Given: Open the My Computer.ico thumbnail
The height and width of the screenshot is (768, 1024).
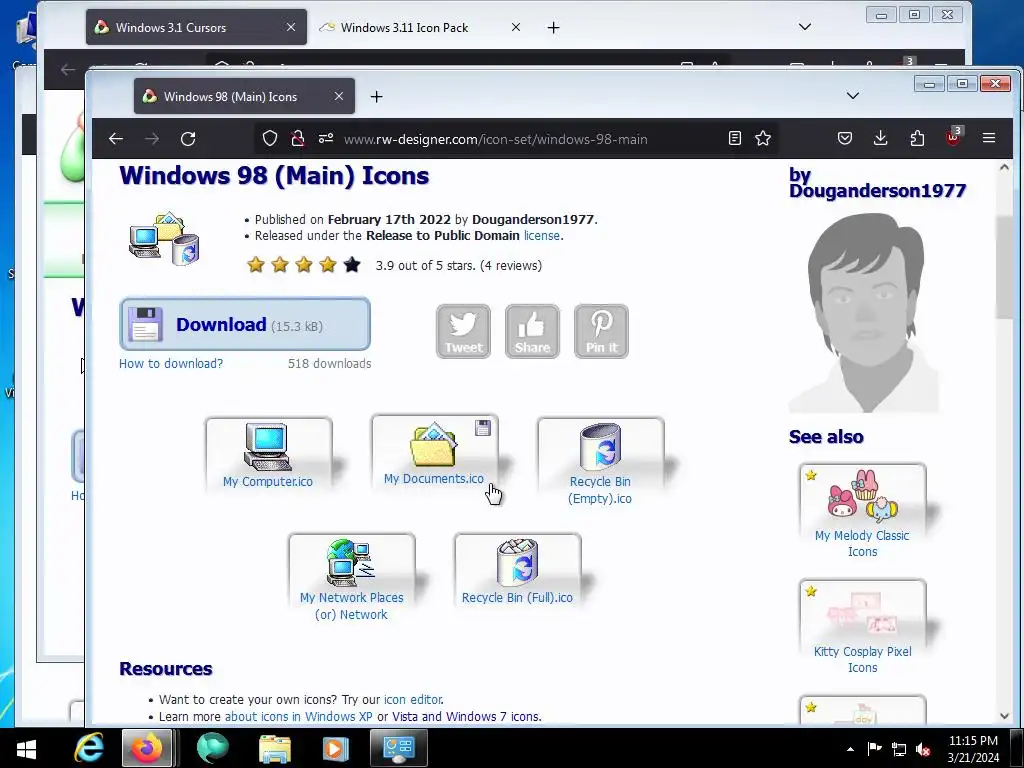Looking at the screenshot, I should pyautogui.click(x=268, y=455).
